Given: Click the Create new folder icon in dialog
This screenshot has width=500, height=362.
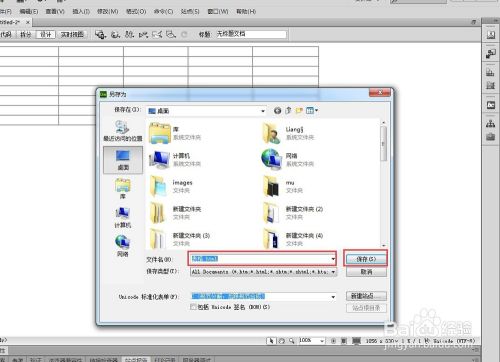Looking at the screenshot, I should tap(299, 111).
